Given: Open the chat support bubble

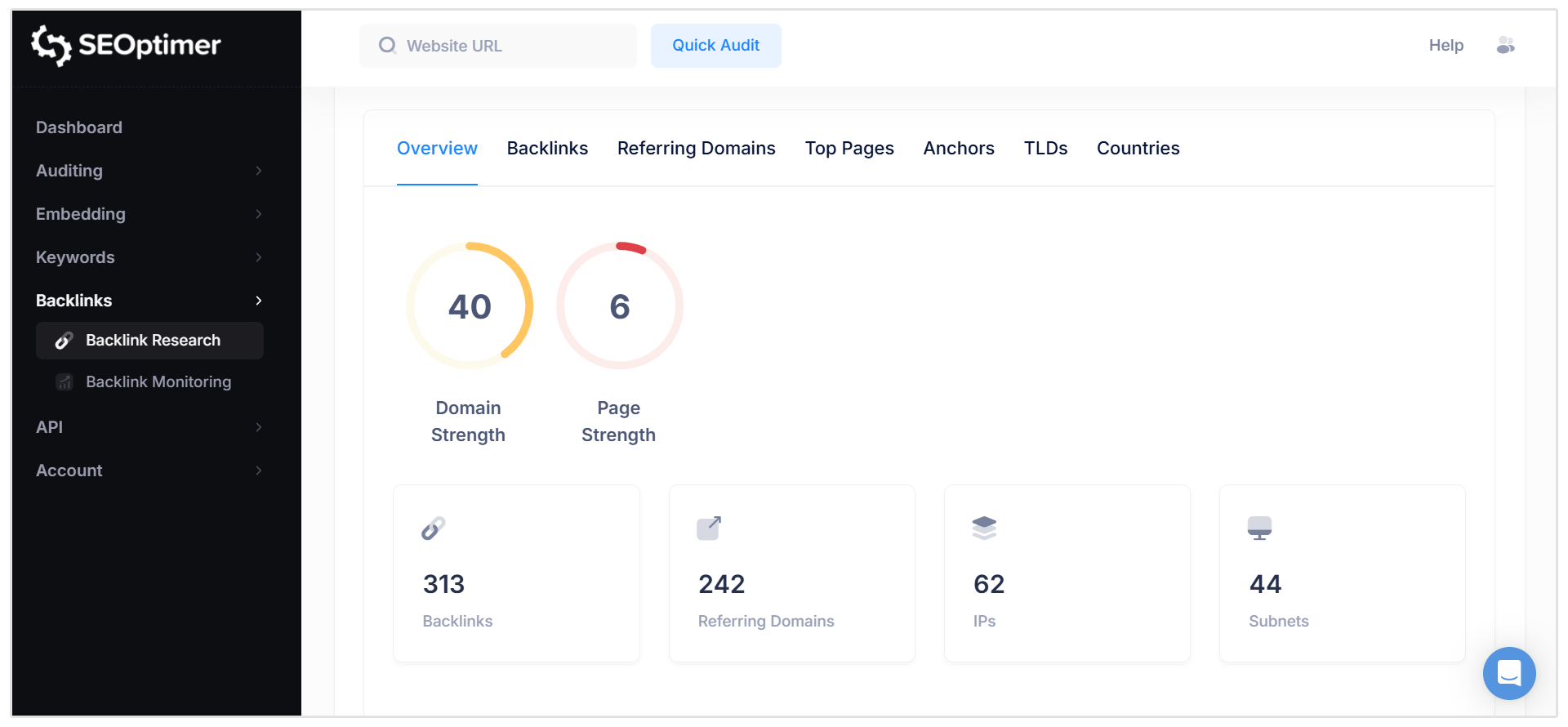Looking at the screenshot, I should pyautogui.click(x=1508, y=673).
